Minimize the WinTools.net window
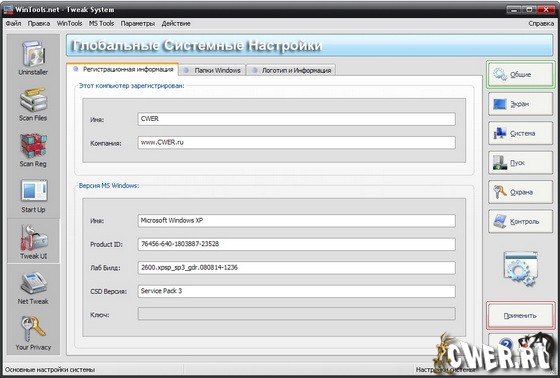Image resolution: width=560 pixels, height=378 pixels. point(514,10)
